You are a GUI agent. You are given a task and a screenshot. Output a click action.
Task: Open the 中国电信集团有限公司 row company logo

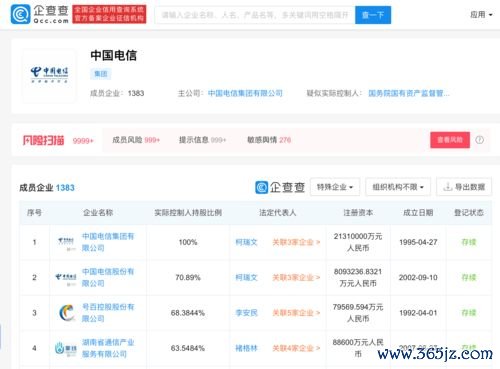pos(66,242)
